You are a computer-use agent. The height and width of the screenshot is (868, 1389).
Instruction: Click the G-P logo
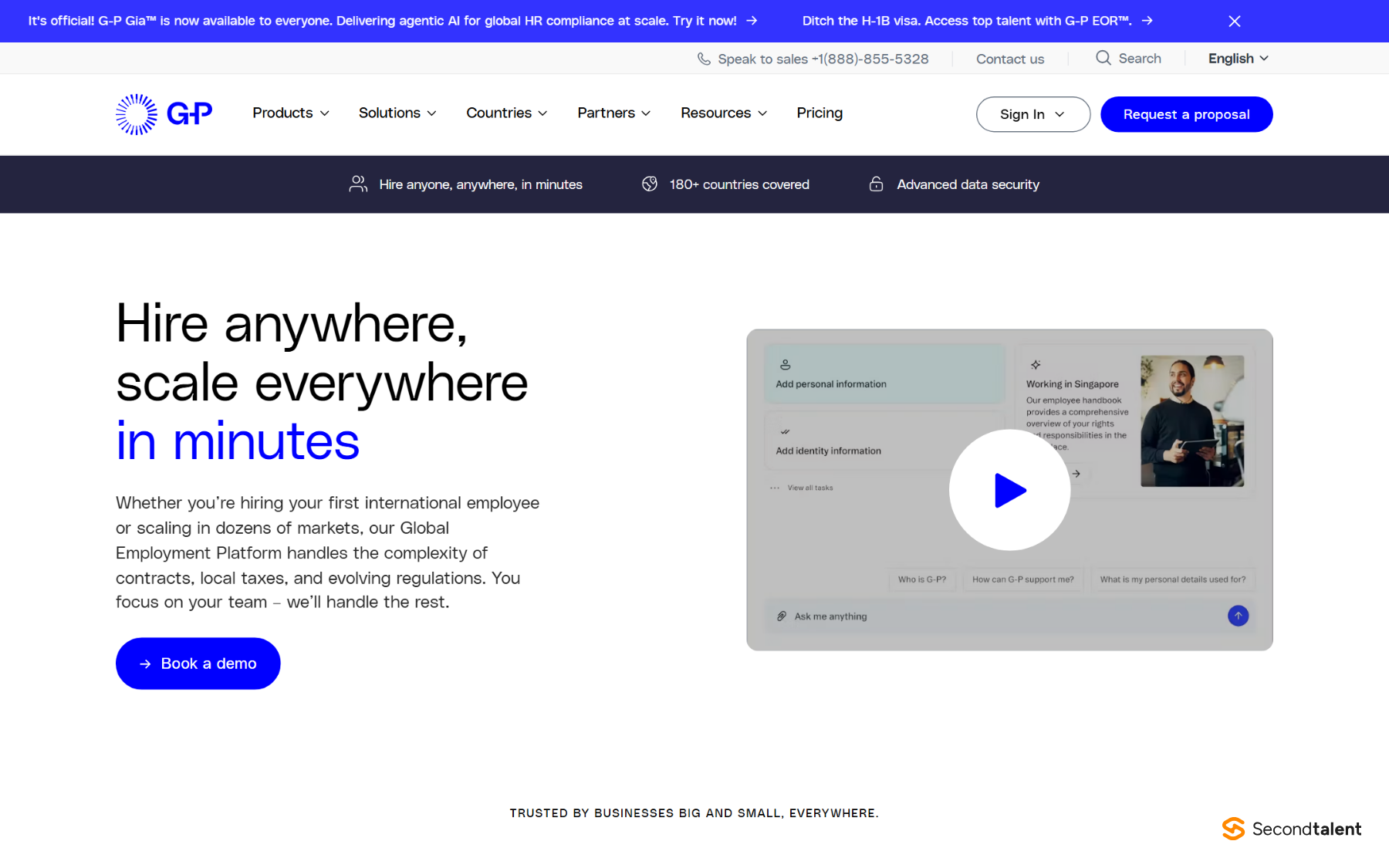pyautogui.click(x=164, y=114)
